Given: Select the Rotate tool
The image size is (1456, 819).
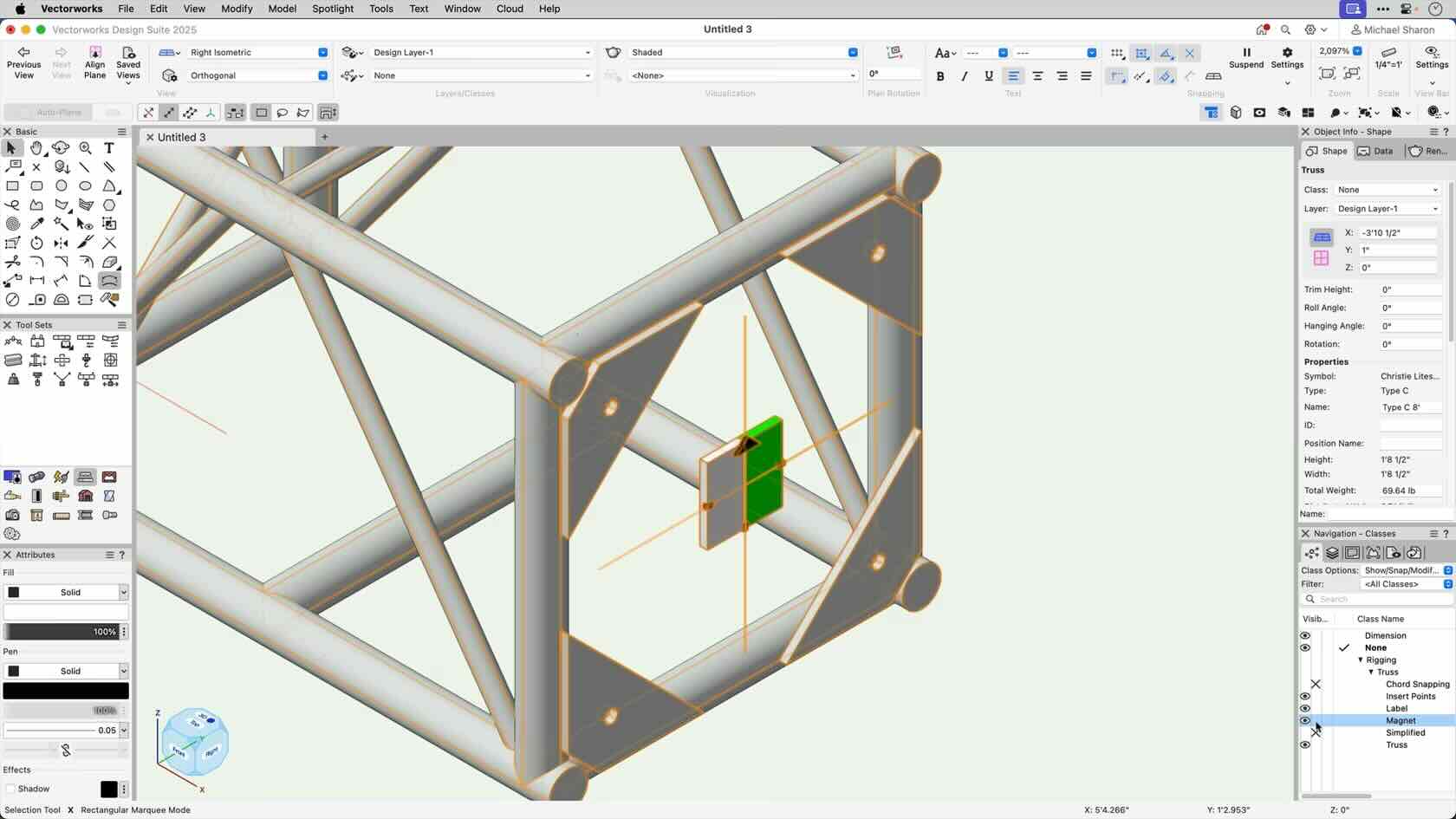Looking at the screenshot, I should point(36,243).
